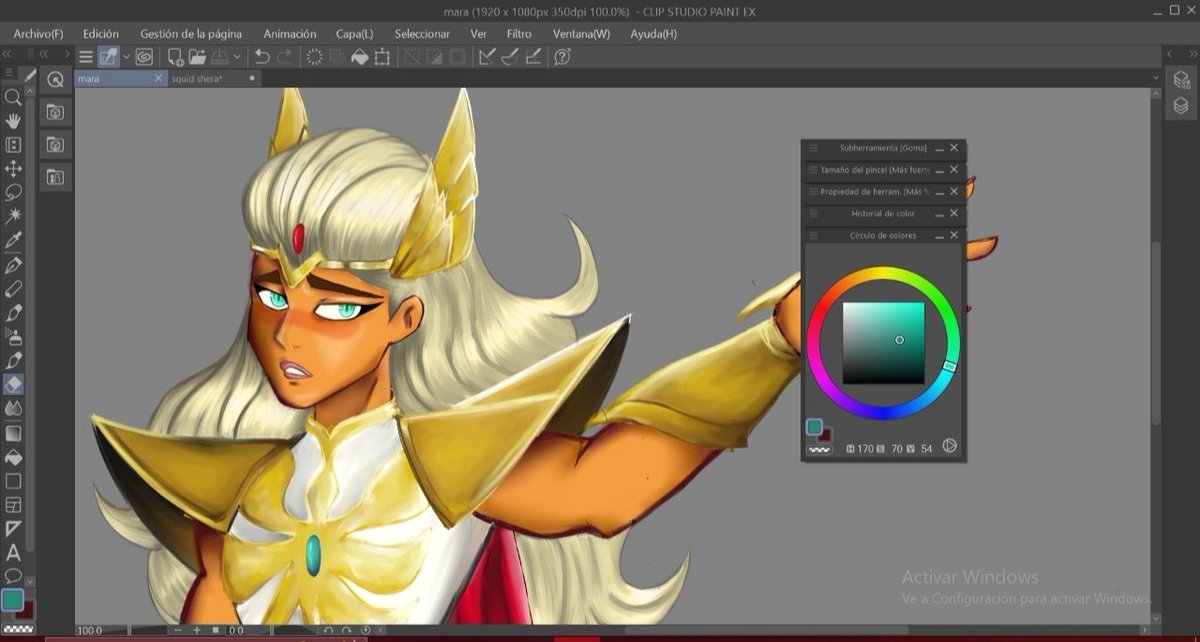
Task: Select the Lasso selection tool
Action: 13,192
